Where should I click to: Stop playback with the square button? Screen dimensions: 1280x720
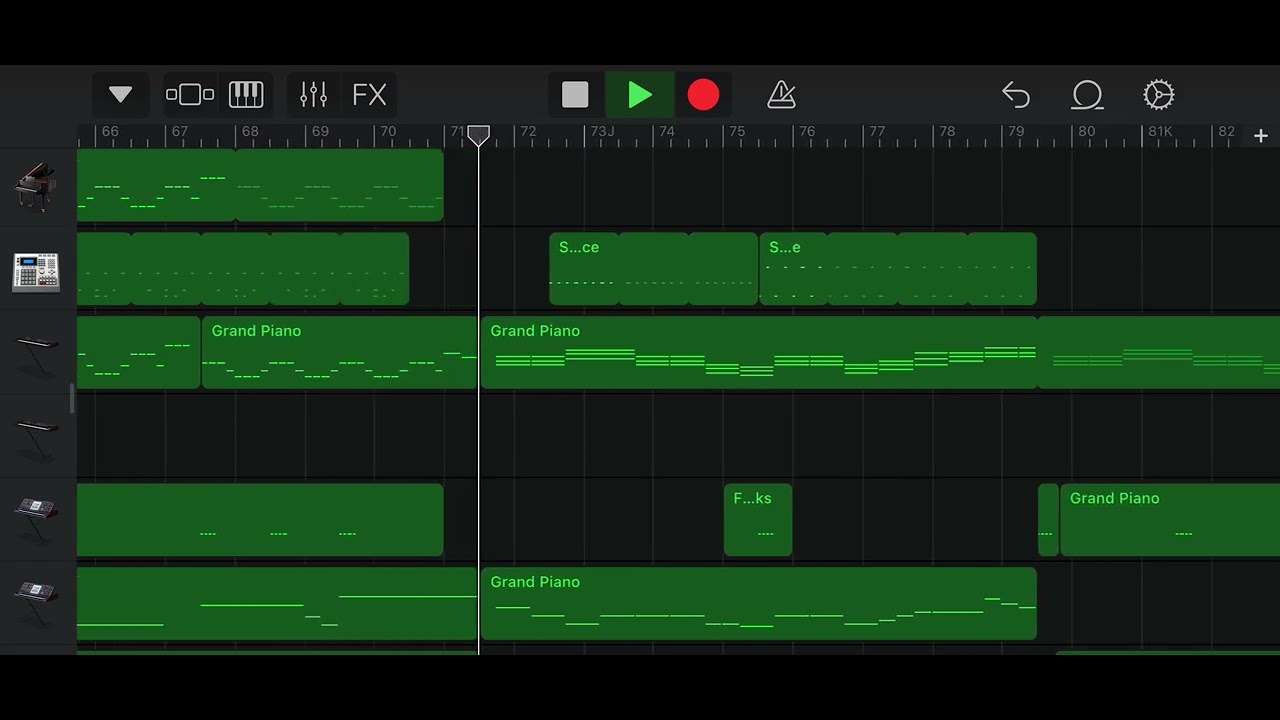tap(575, 95)
